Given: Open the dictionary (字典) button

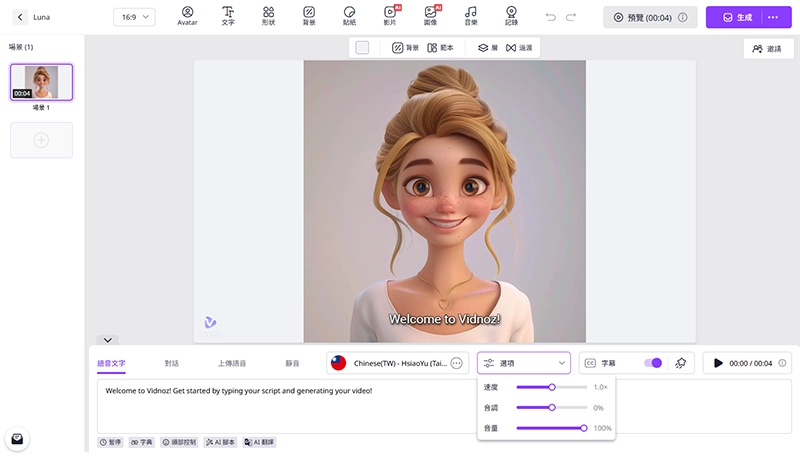Looking at the screenshot, I should 141,442.
